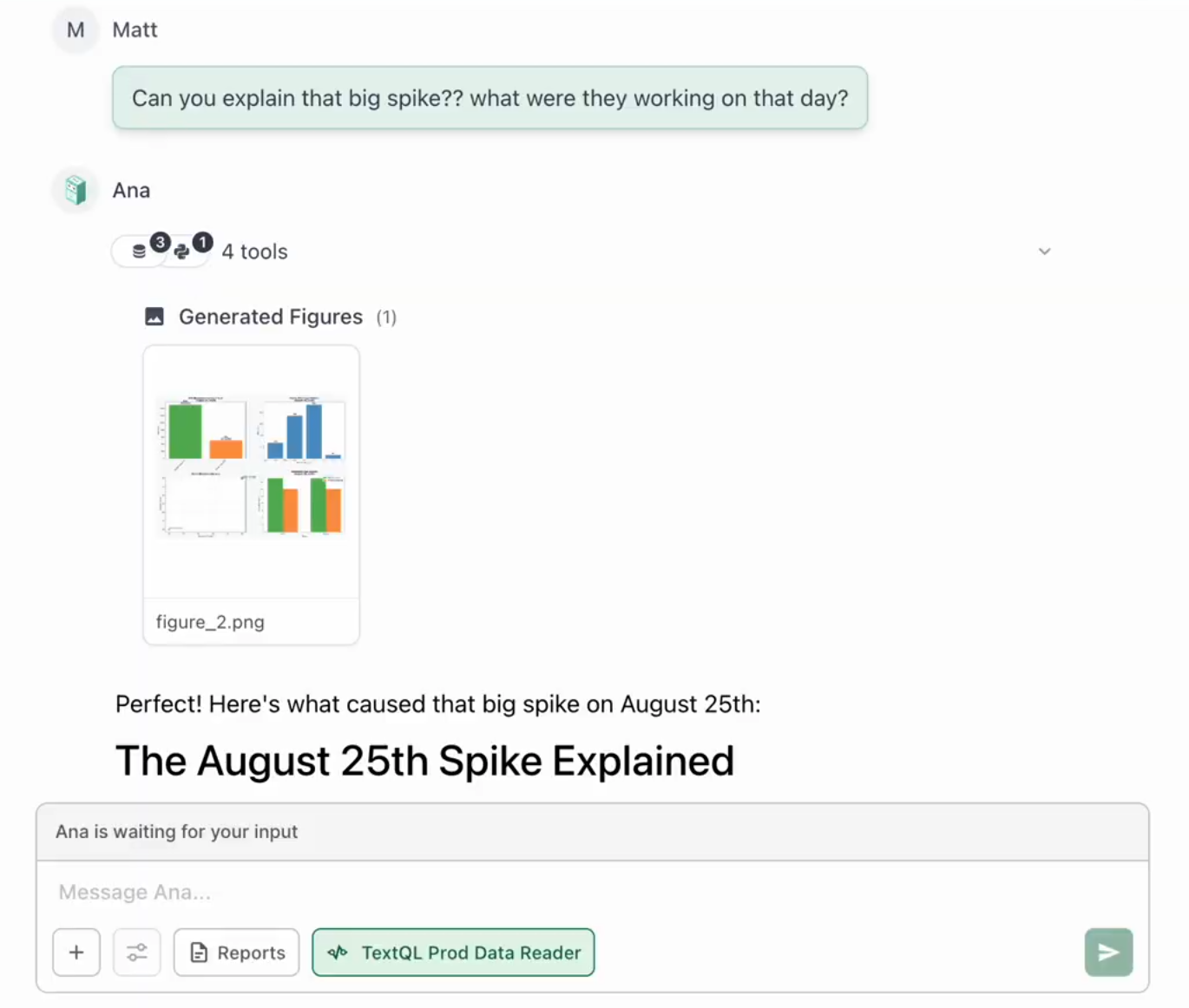
Task: Click Matt's spike question message bubble
Action: (x=489, y=98)
